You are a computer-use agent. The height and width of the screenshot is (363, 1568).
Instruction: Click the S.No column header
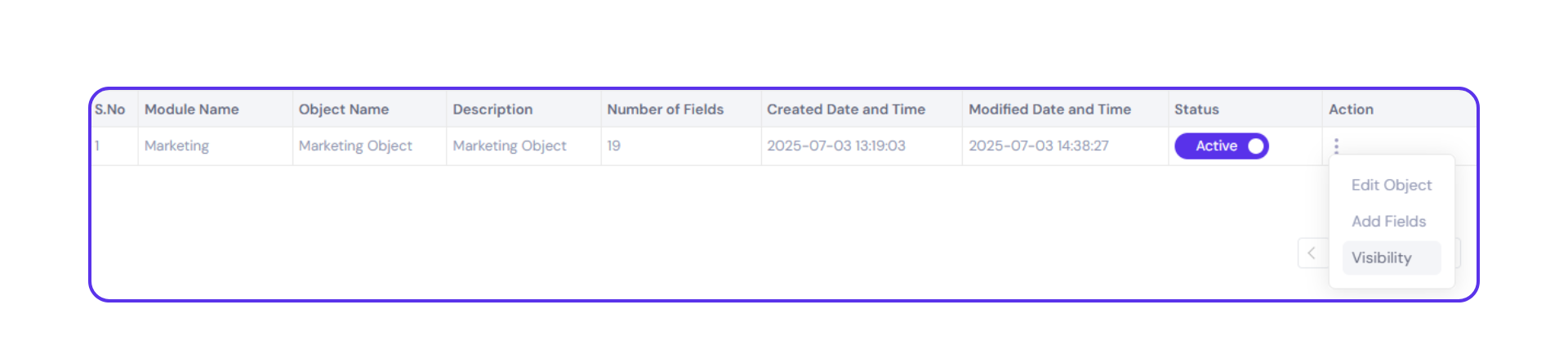coord(110,110)
